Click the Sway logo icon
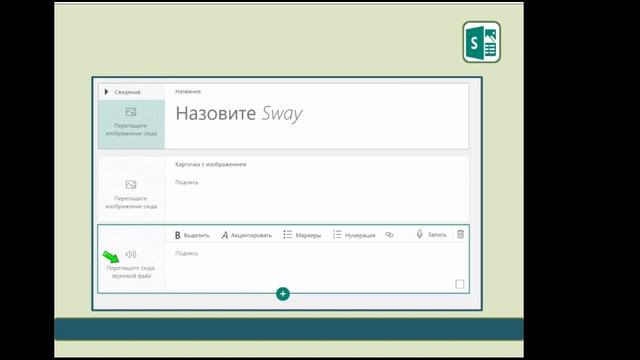 (x=482, y=42)
